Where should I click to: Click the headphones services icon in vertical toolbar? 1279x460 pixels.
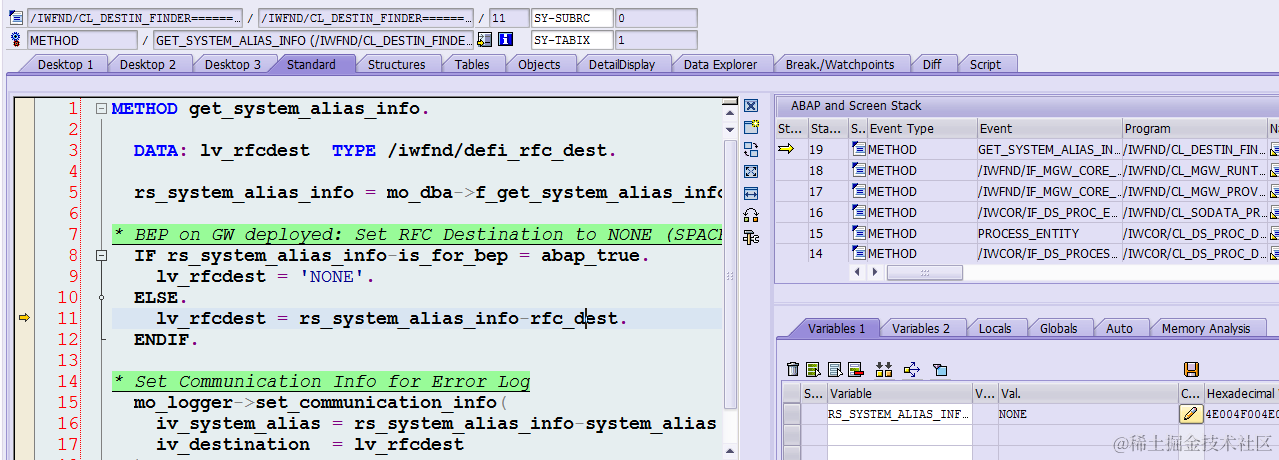click(751, 215)
